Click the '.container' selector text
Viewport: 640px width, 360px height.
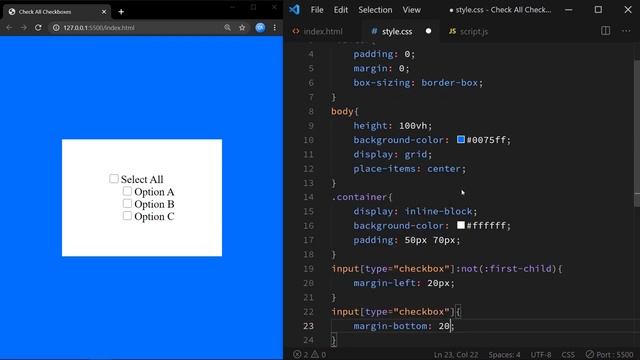tap(359, 197)
